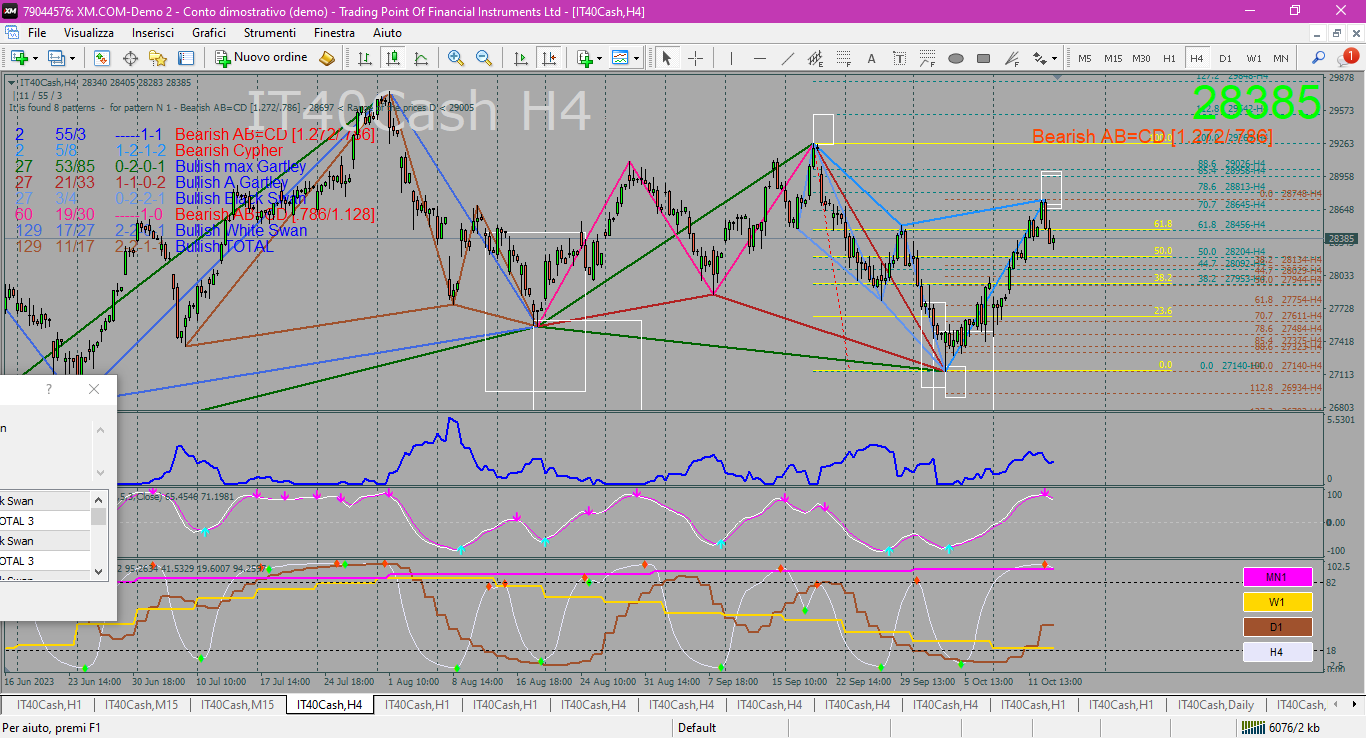Open the Terminal window icon
Image resolution: width=1366 pixels, height=738 pixels.
(186, 58)
